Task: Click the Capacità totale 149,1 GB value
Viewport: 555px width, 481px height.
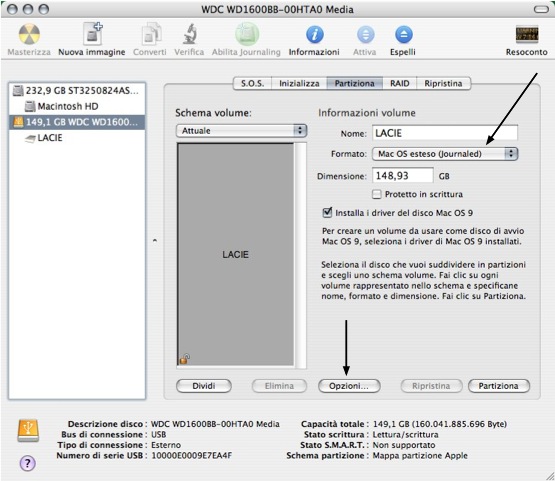Action: pyautogui.click(x=440, y=424)
